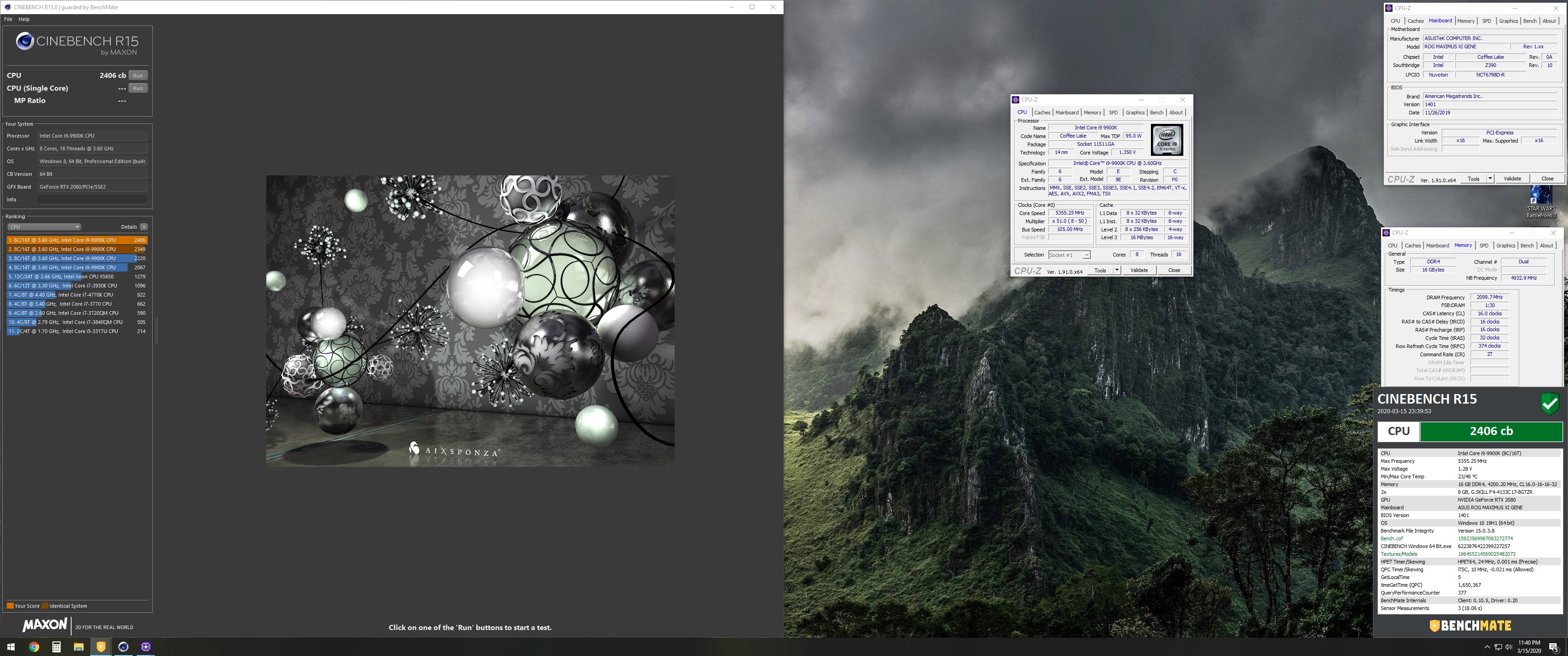The width and height of the screenshot is (1568, 656).
Task: Expand Tools dropdown arrow in Mainboard CPU-Z window
Action: (1490, 179)
